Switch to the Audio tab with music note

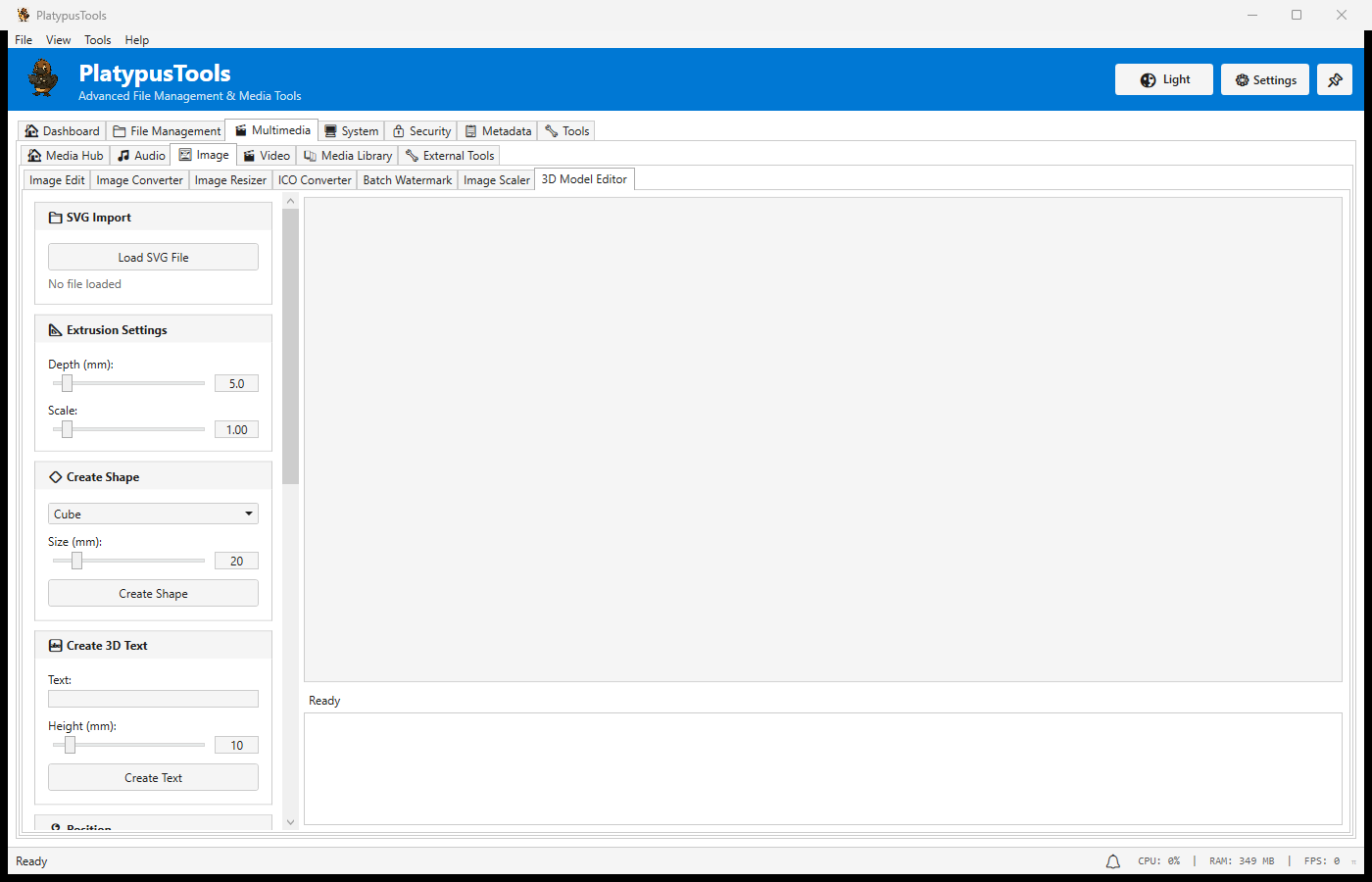141,156
